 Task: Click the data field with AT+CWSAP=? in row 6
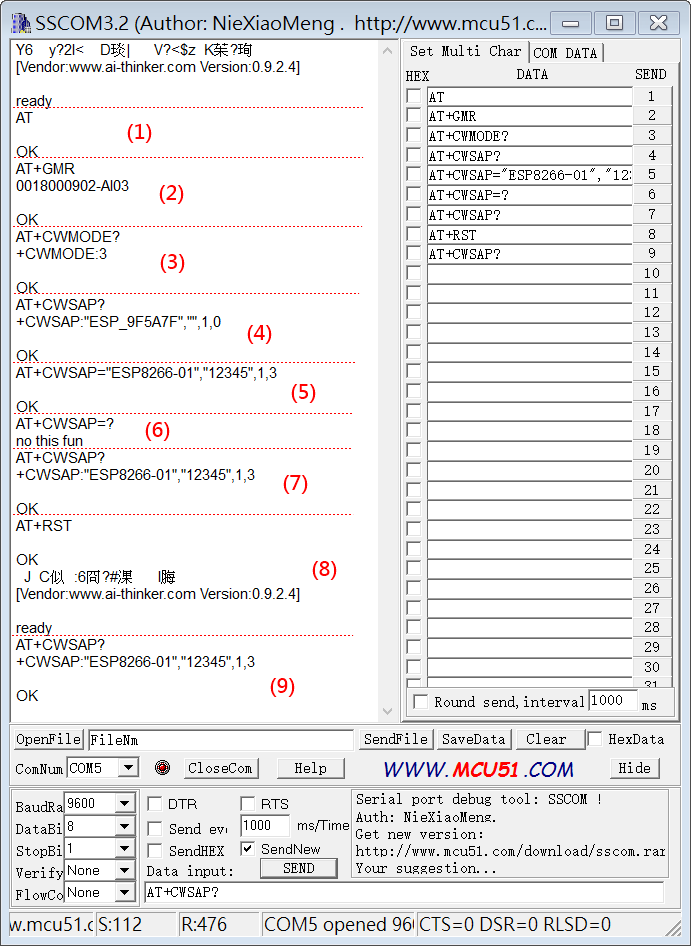coord(530,194)
